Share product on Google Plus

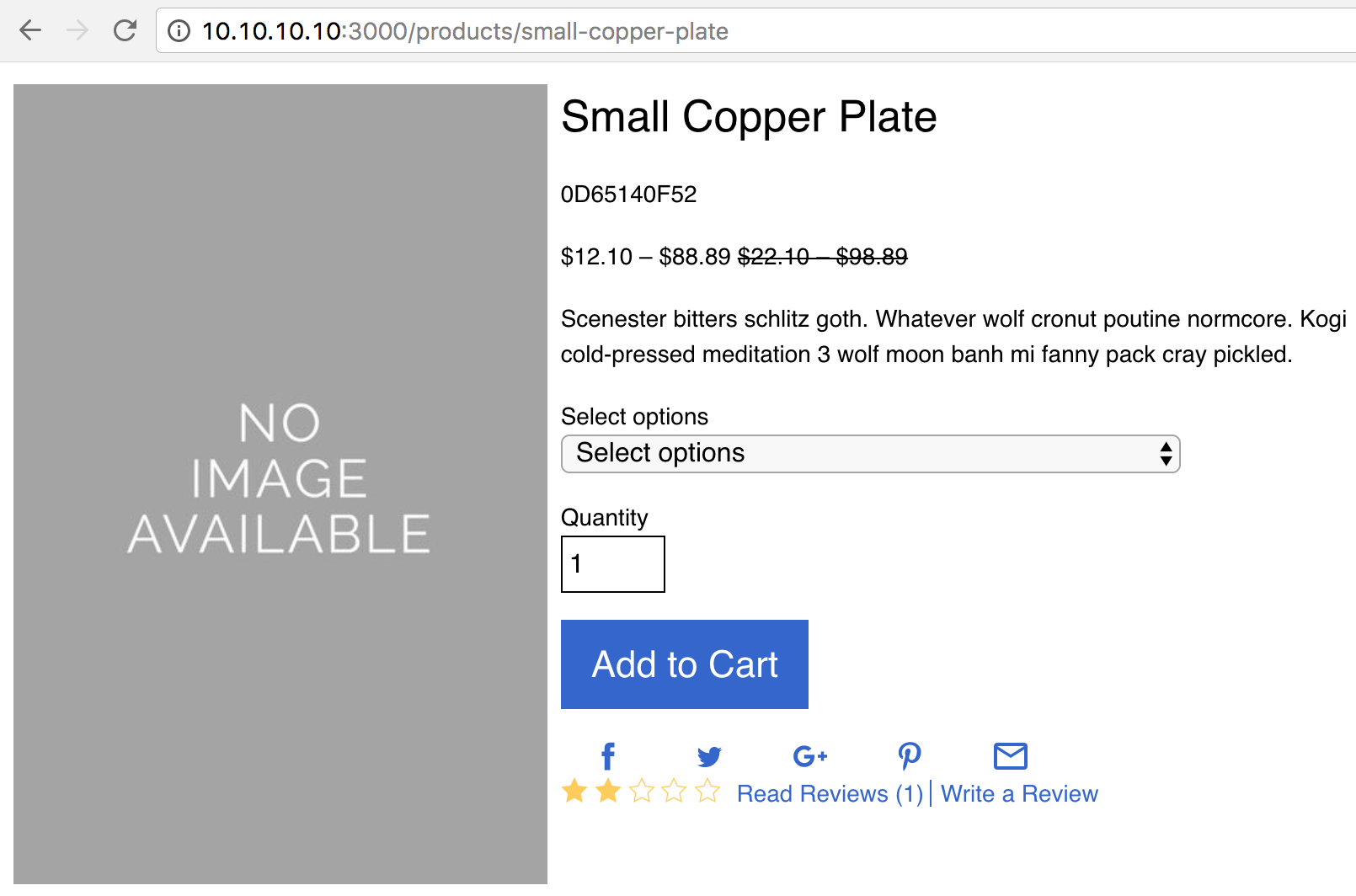pyautogui.click(x=810, y=756)
